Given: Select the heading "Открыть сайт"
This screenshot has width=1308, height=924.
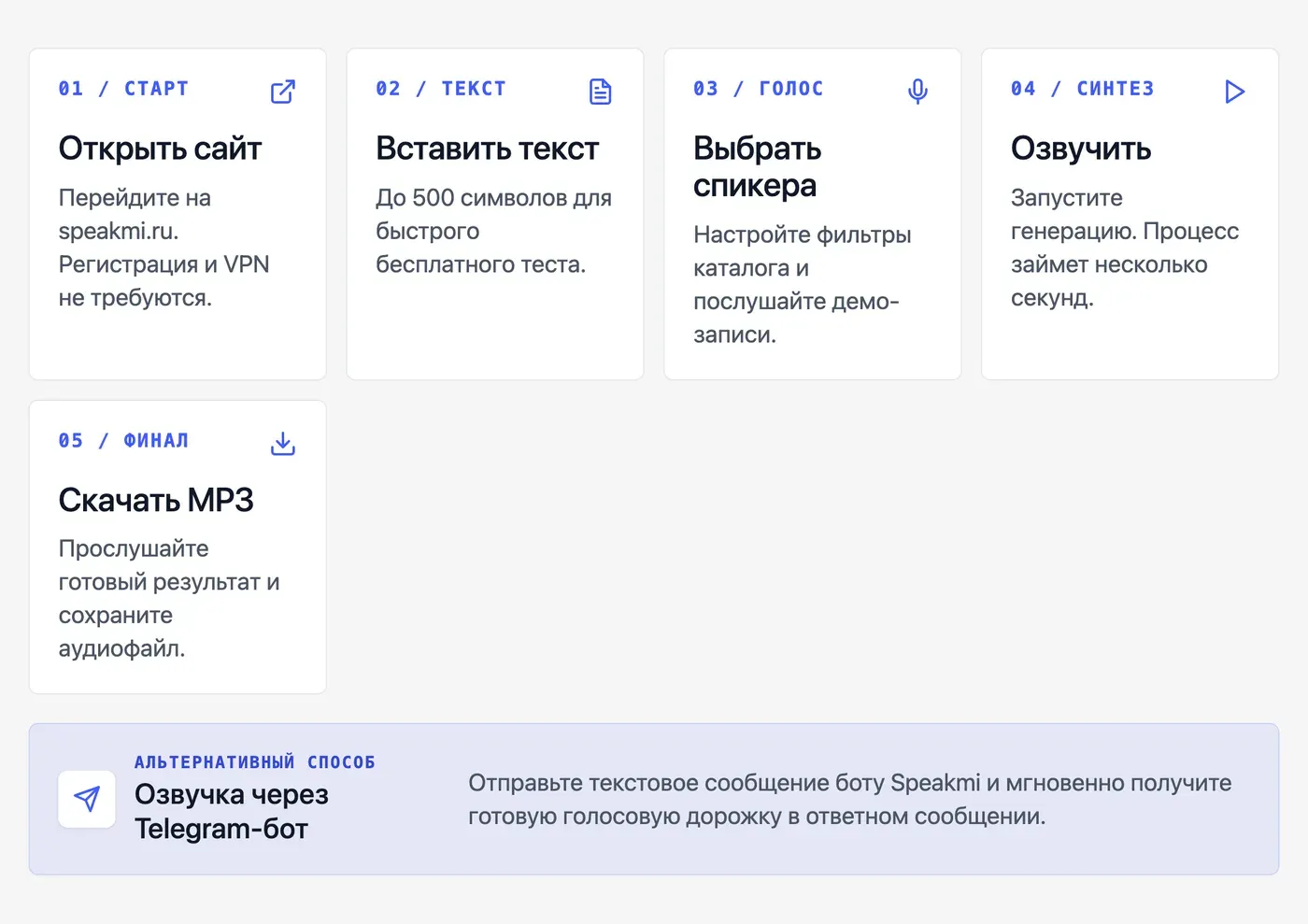Looking at the screenshot, I should (160, 149).
